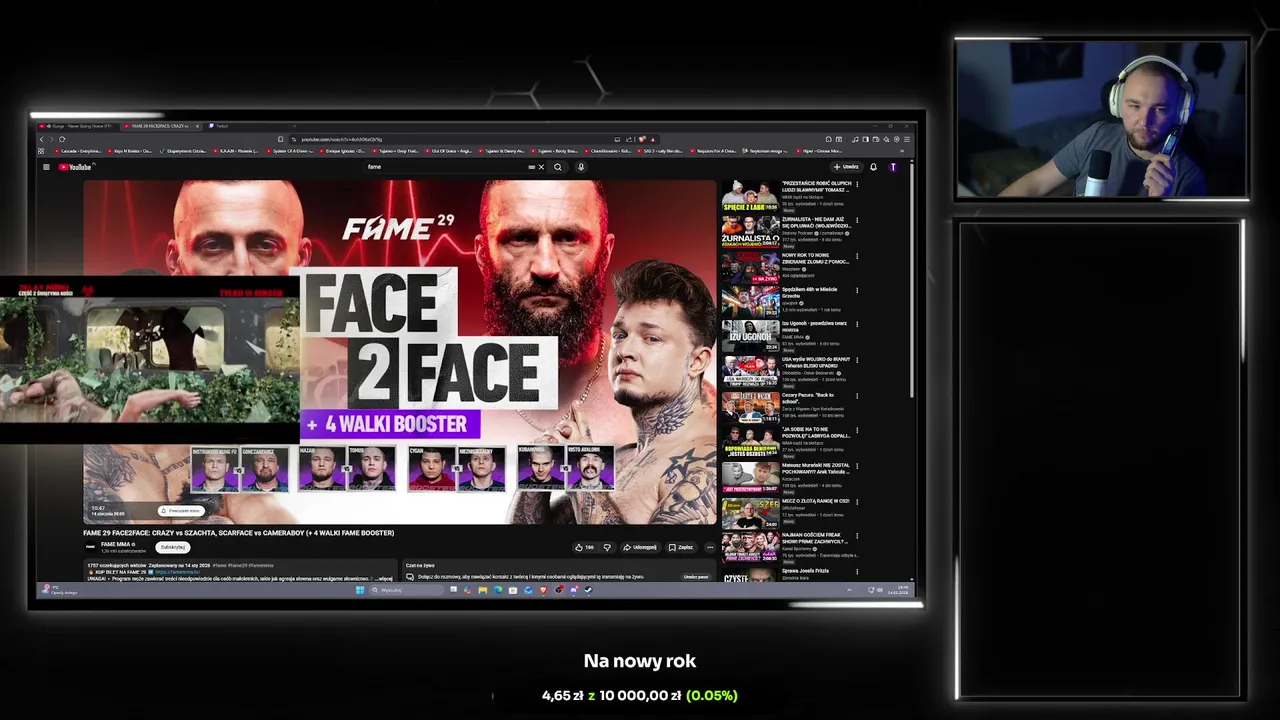
Task: Click the streamer webcam overlay
Action: coord(1101,119)
